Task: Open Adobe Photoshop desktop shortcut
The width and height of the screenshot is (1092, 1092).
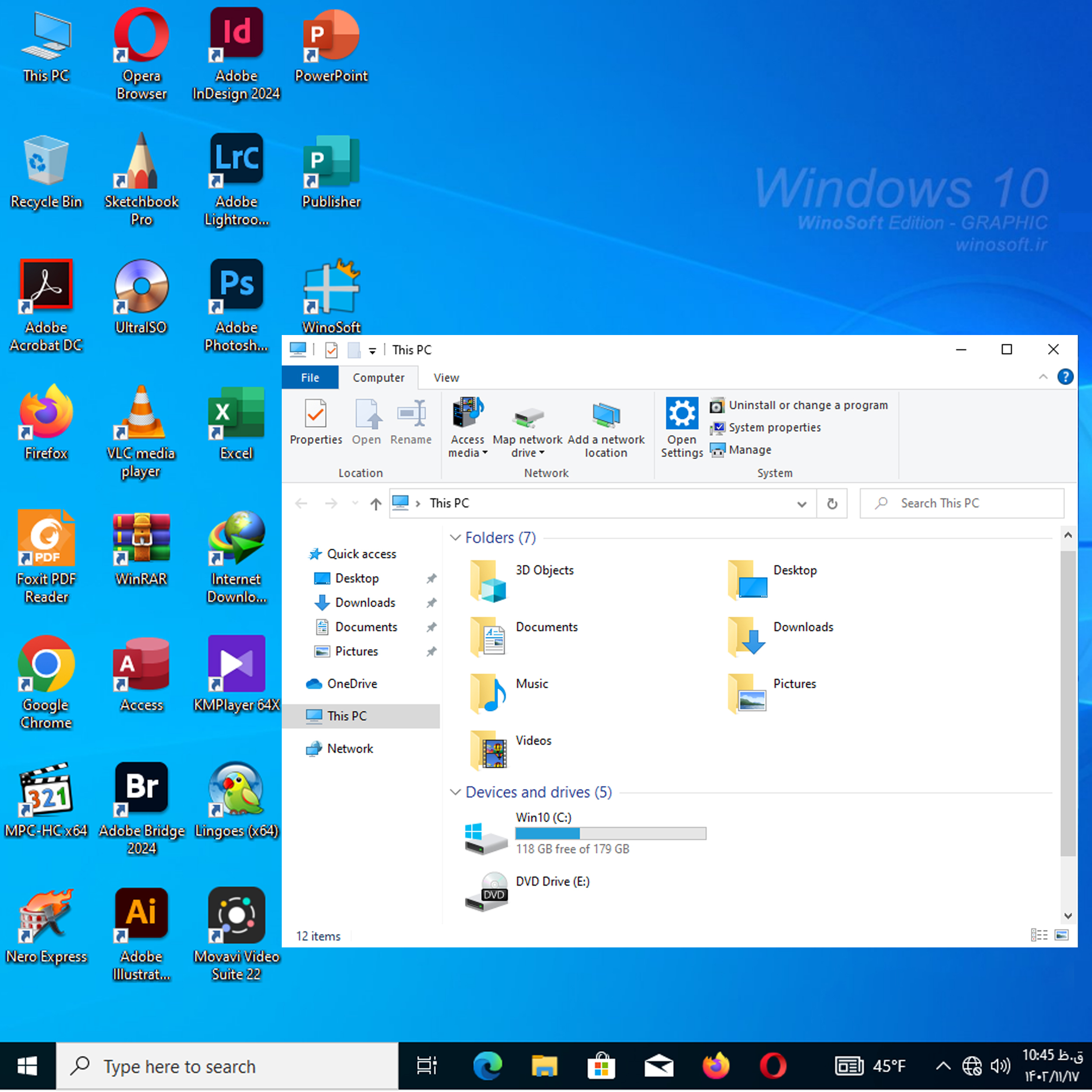Action: [236, 306]
